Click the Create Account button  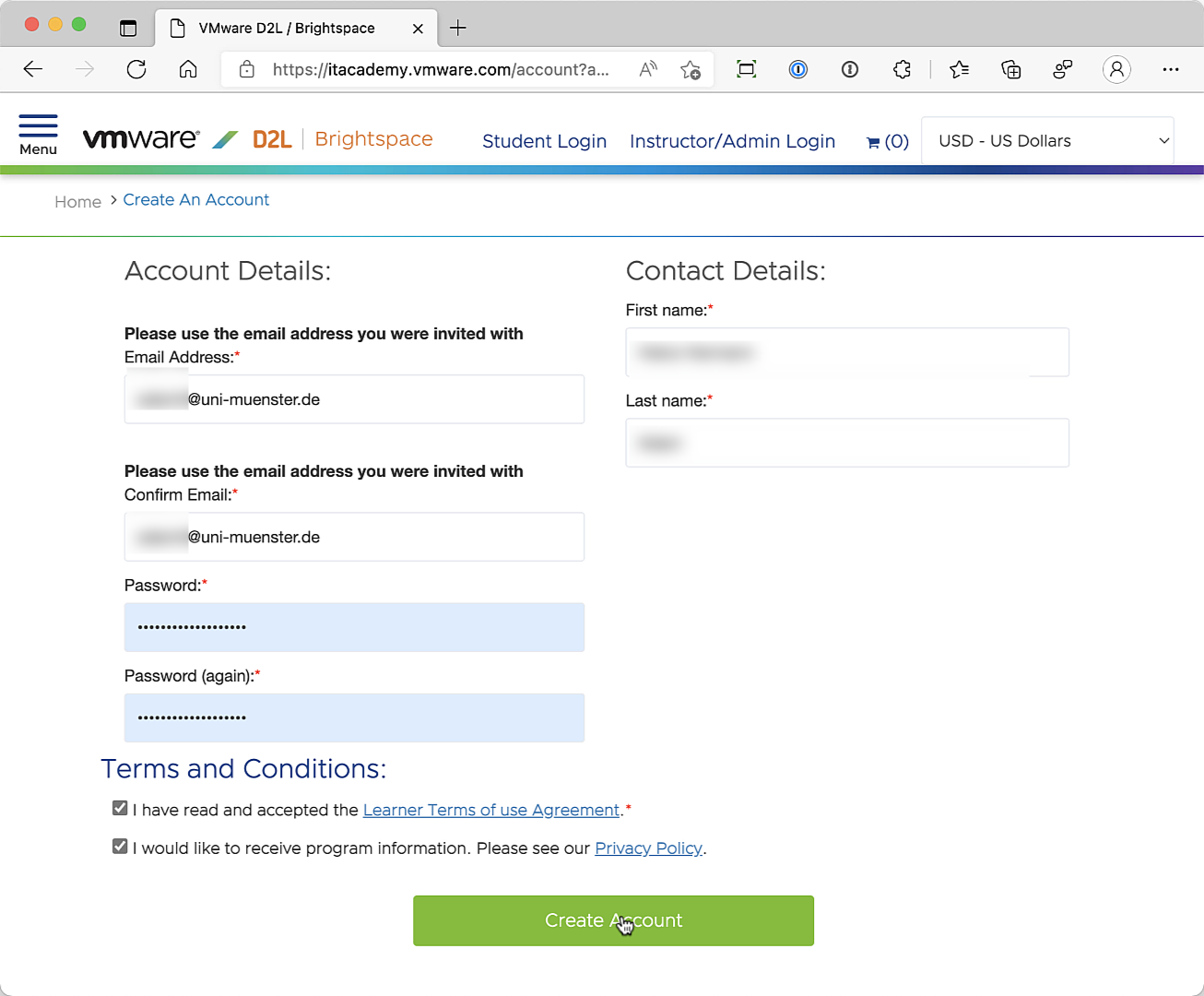613,920
